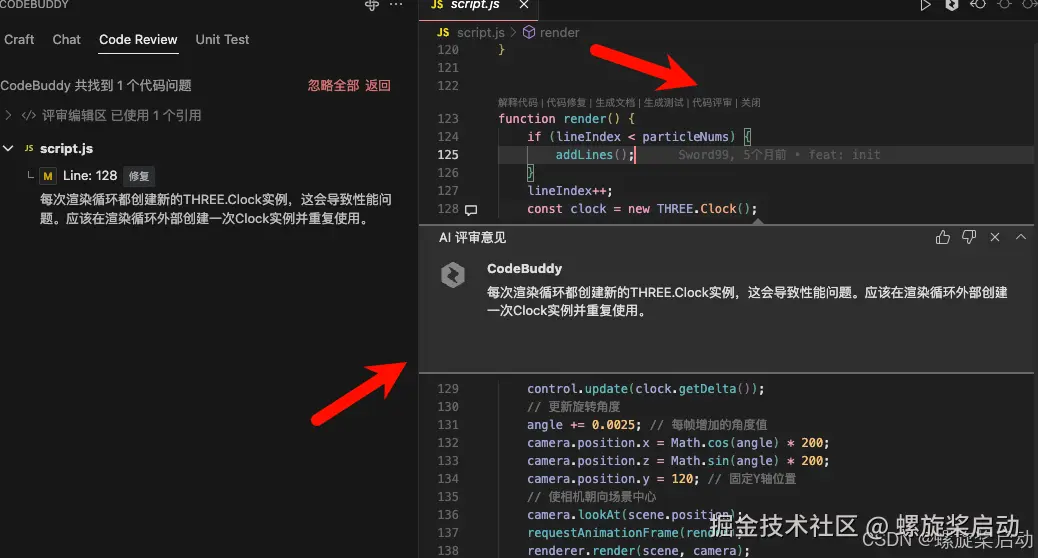Click the 解释代码 code lens action

coord(518,103)
